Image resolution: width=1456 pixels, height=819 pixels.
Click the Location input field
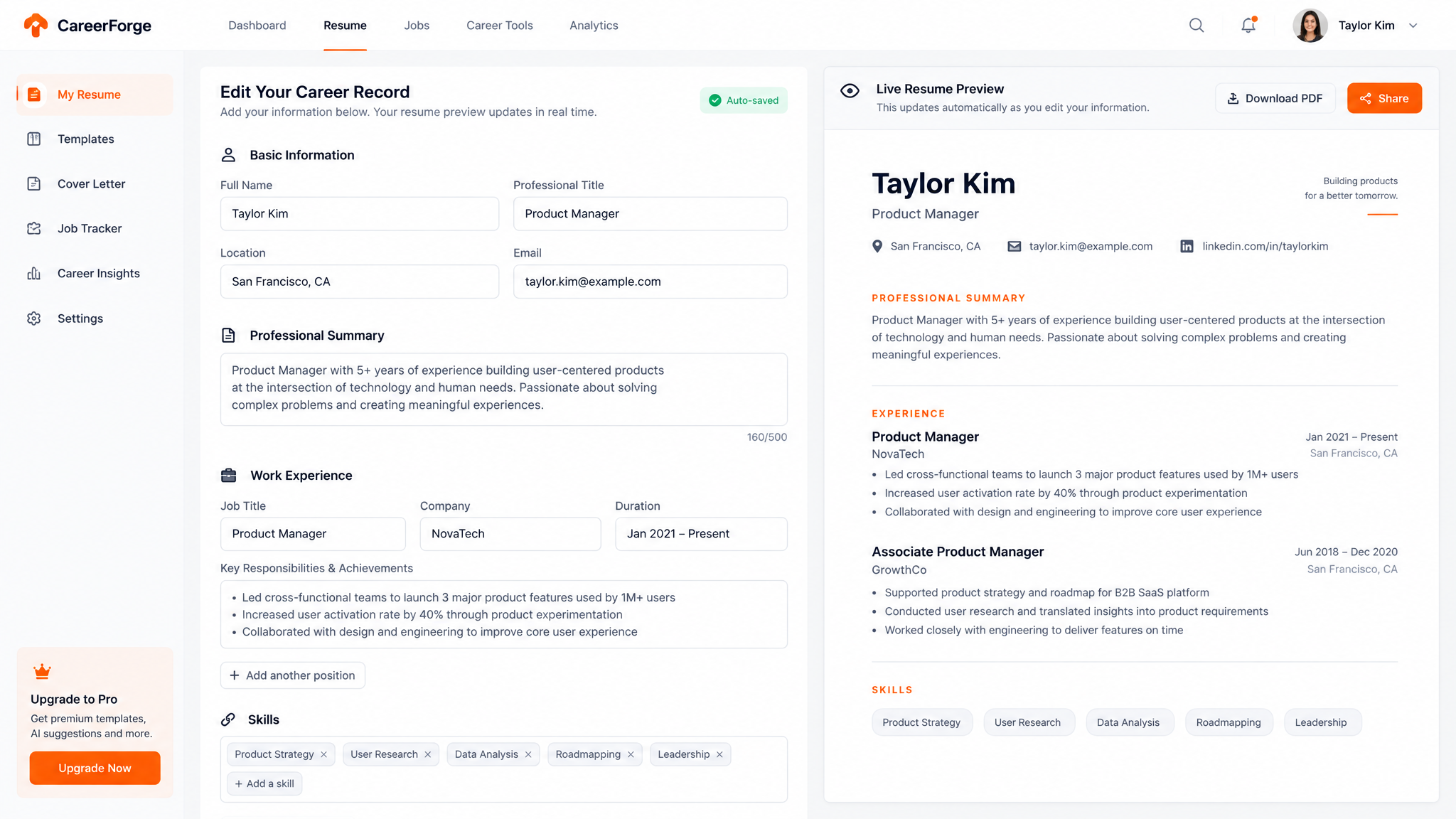coord(360,282)
